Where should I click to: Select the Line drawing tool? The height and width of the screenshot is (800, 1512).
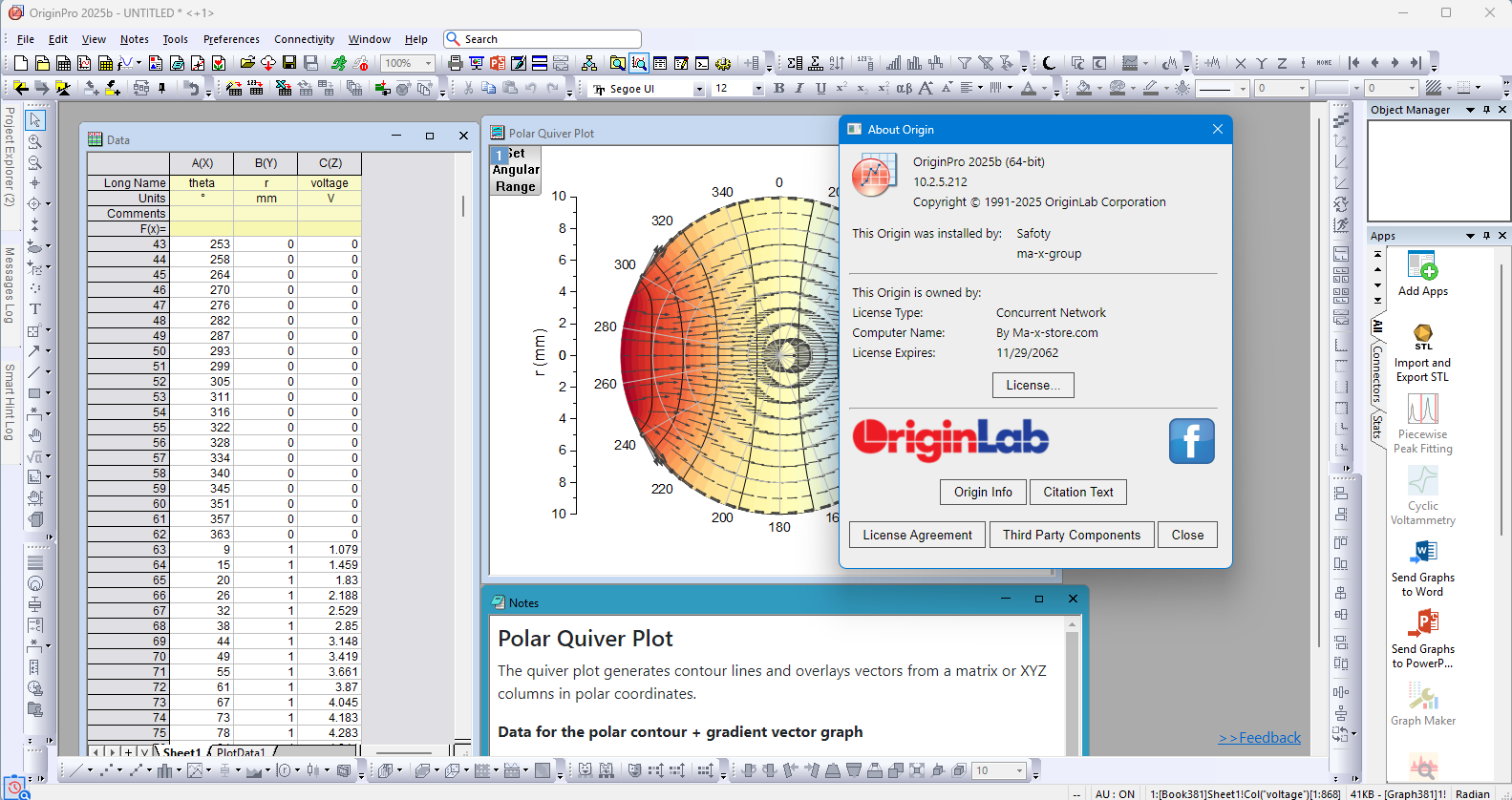click(x=34, y=372)
